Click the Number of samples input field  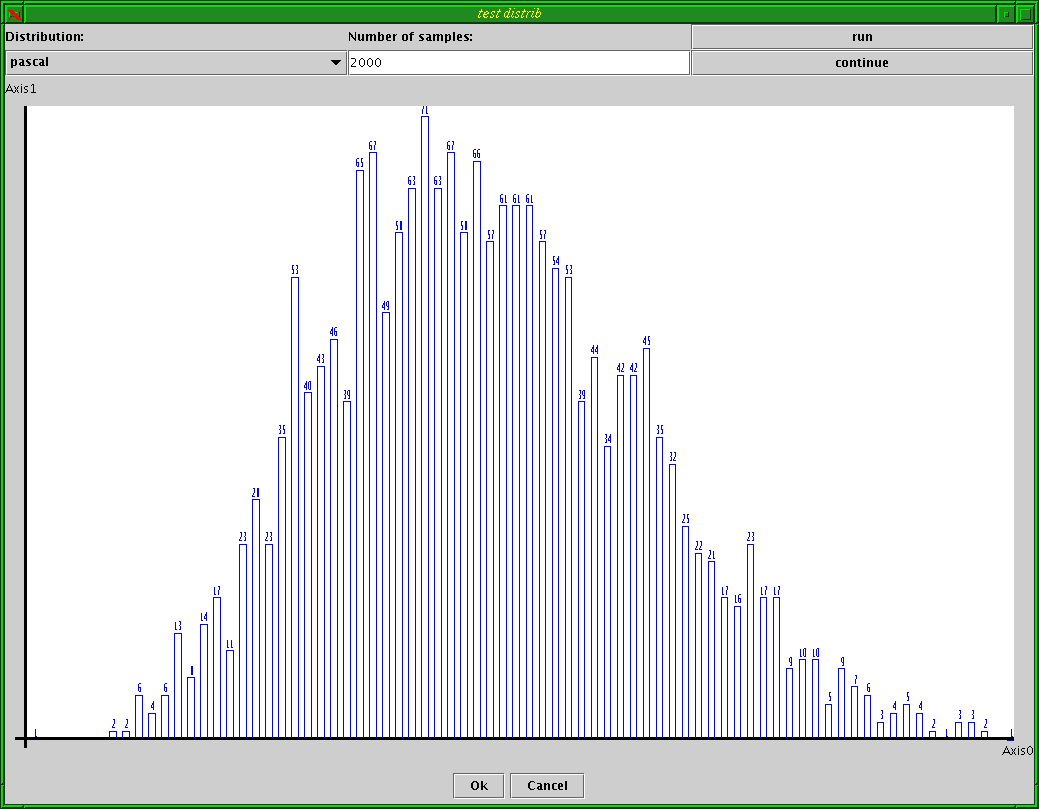[518, 62]
